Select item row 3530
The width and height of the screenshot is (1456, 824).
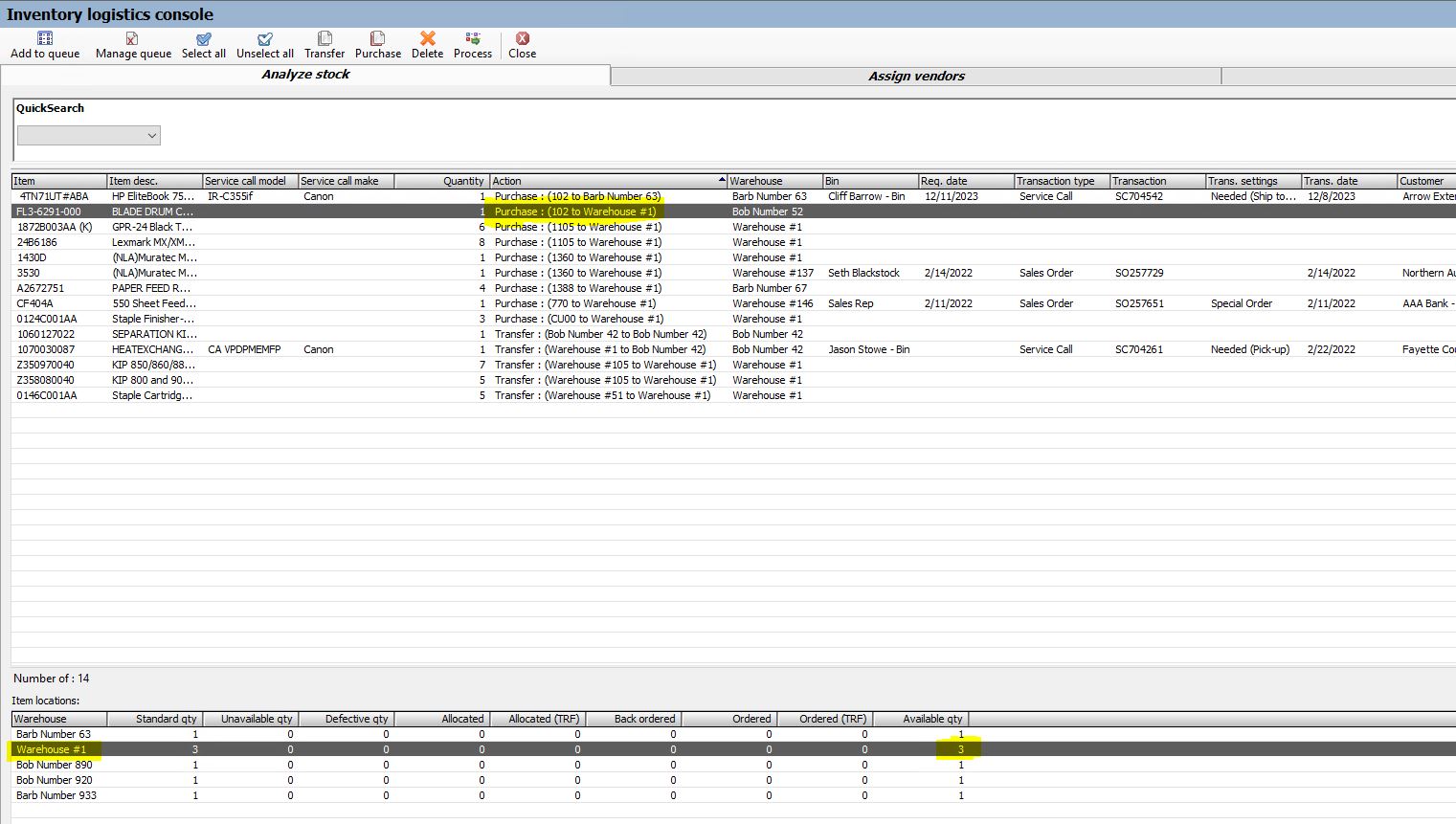tap(733, 273)
